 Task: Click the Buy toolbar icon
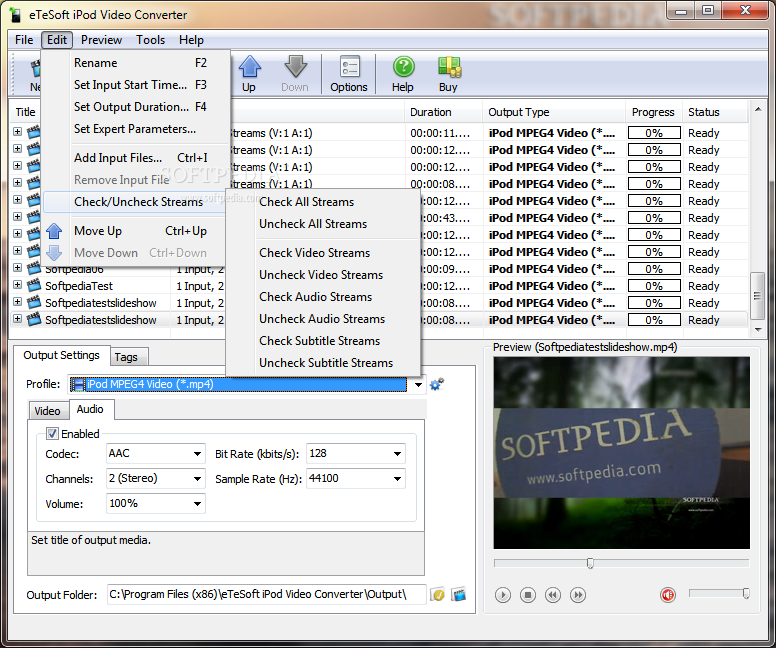(x=449, y=67)
